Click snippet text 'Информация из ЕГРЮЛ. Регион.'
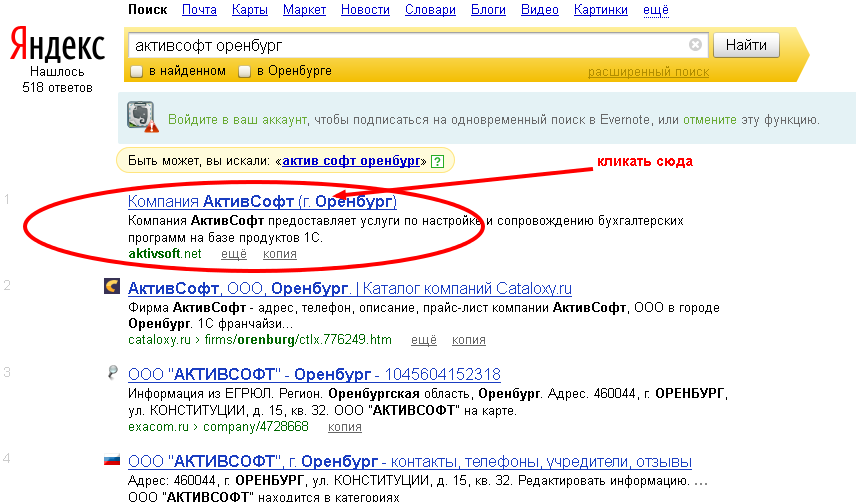856x502 pixels. (226, 393)
